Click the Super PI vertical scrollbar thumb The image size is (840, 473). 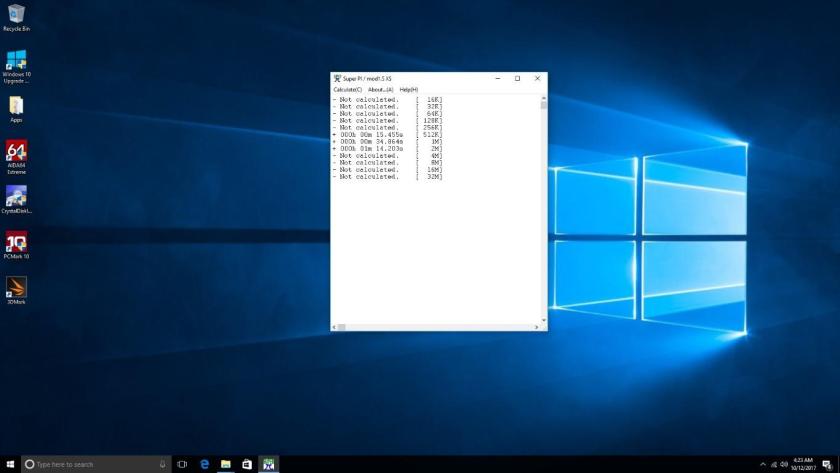544,106
